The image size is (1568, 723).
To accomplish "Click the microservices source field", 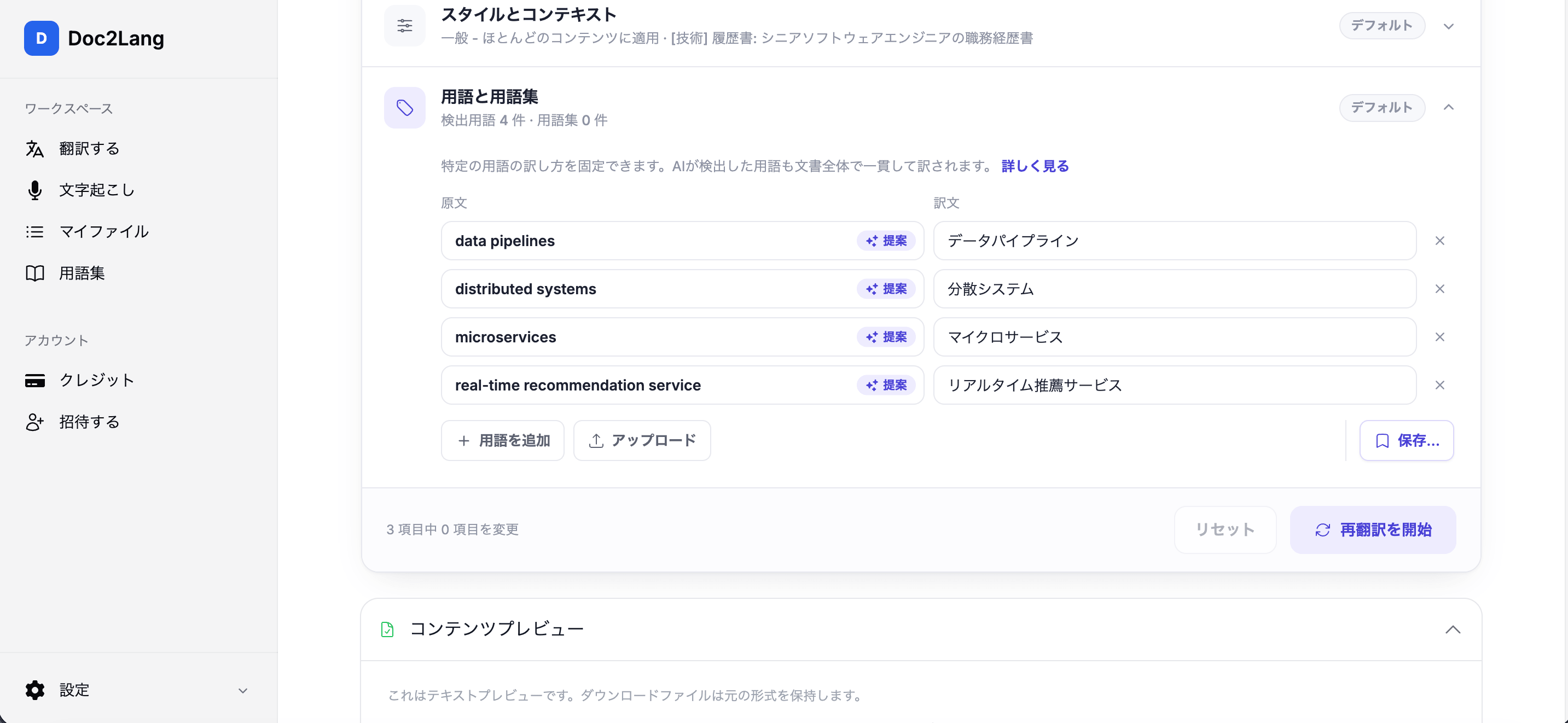I will coord(682,336).
